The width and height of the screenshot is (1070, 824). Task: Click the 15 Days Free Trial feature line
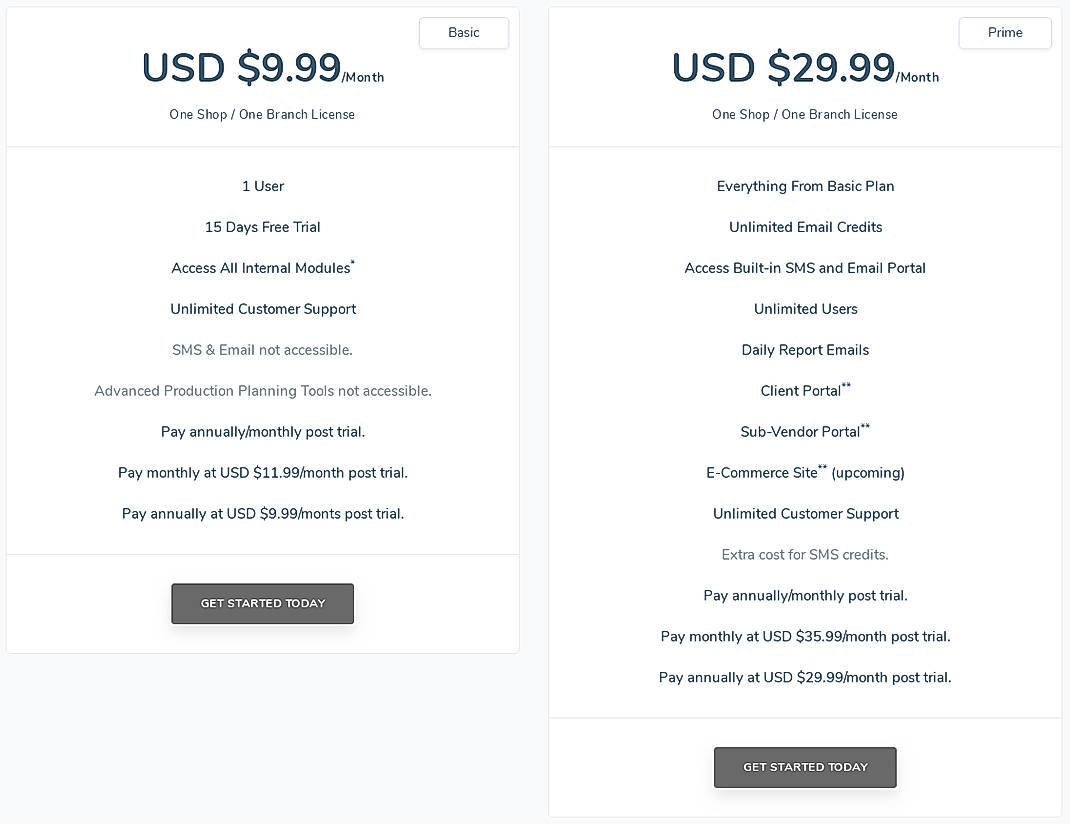click(262, 227)
